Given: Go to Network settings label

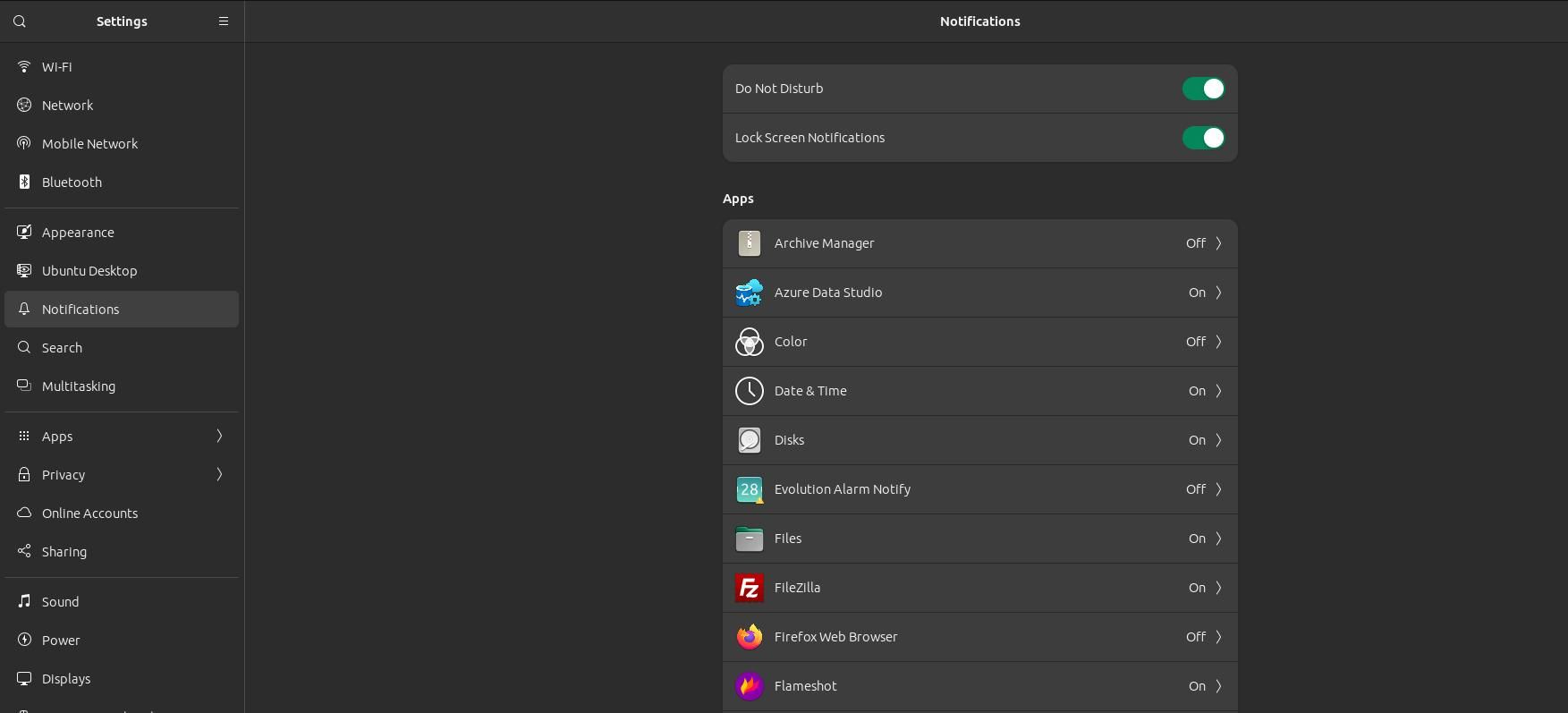Looking at the screenshot, I should pos(67,106).
